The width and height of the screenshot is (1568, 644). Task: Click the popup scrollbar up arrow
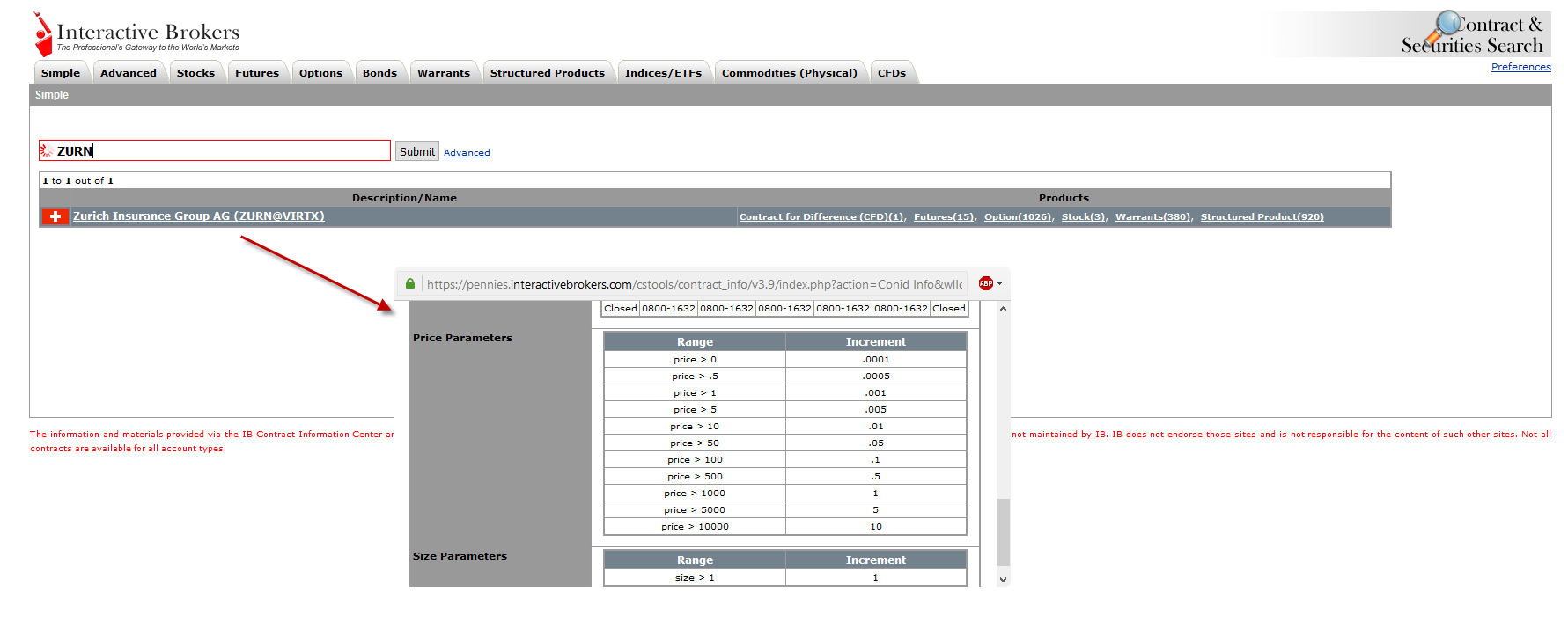tap(1003, 309)
